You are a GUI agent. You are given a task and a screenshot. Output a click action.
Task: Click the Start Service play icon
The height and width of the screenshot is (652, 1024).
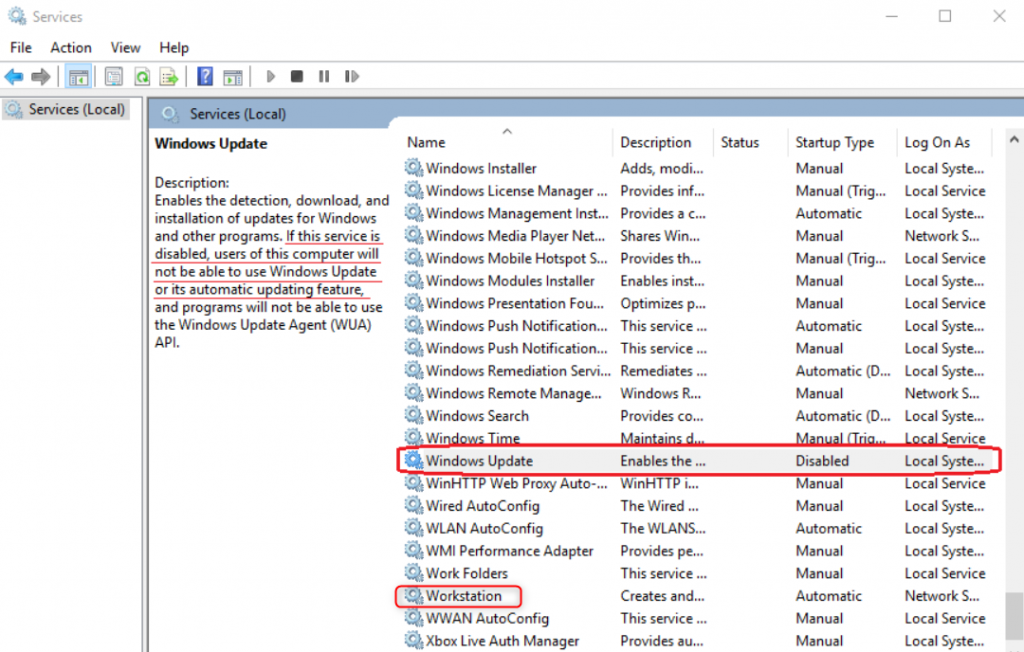pyautogui.click(x=270, y=76)
